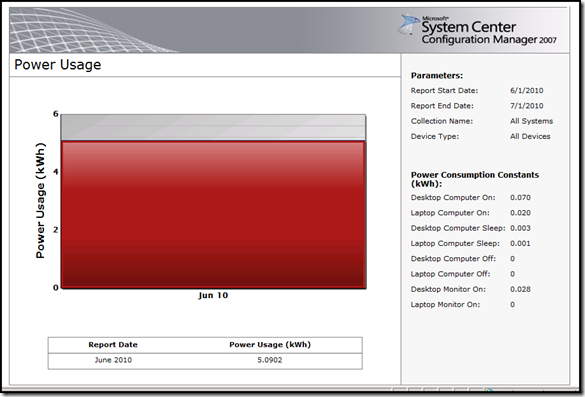Select the 0.003 Desktop Computer Sleep value
The height and width of the screenshot is (397, 585).
[x=520, y=228]
